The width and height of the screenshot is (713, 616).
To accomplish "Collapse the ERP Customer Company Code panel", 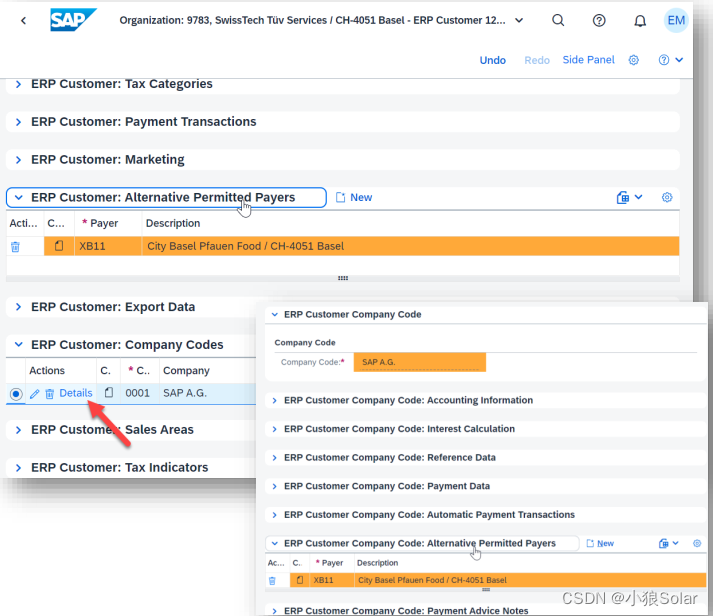I will coord(275,315).
